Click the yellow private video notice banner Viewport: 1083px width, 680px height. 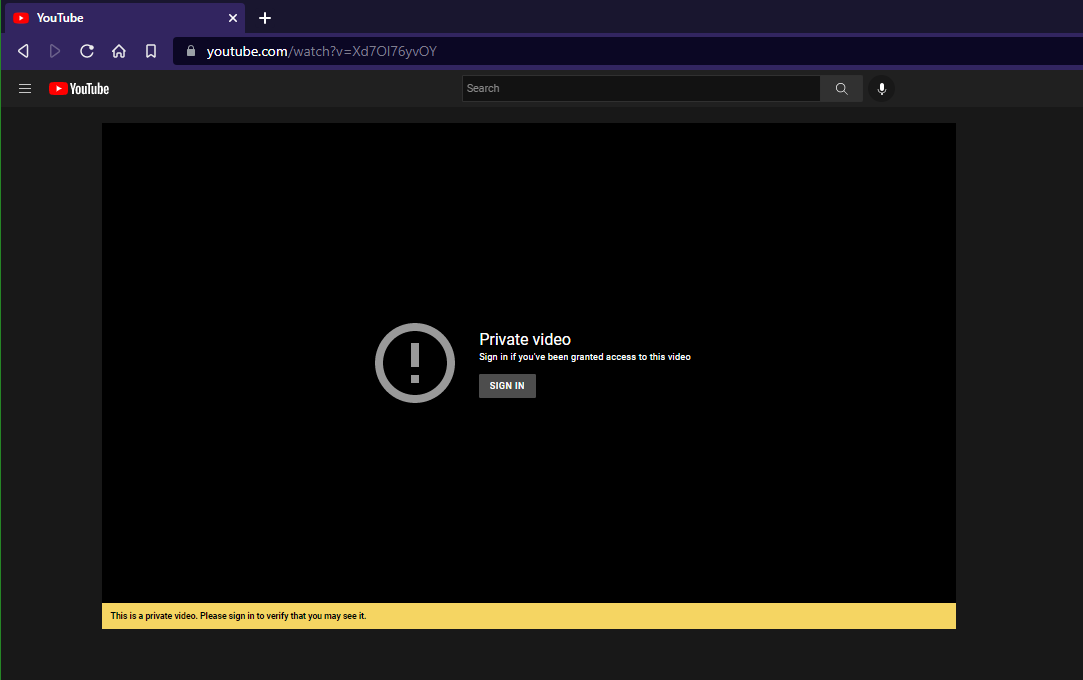coord(528,616)
